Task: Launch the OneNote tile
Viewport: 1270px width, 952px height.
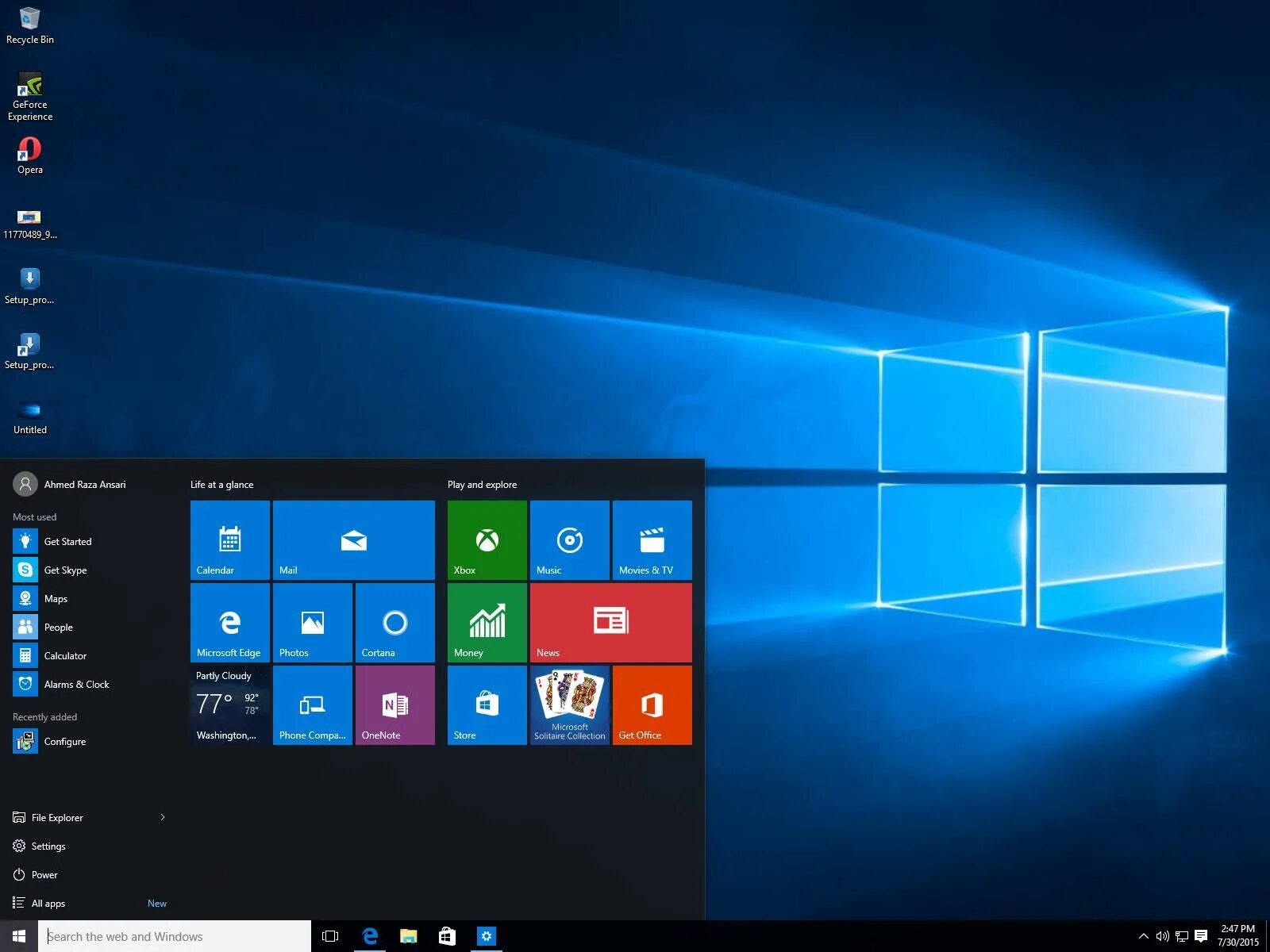Action: point(395,704)
